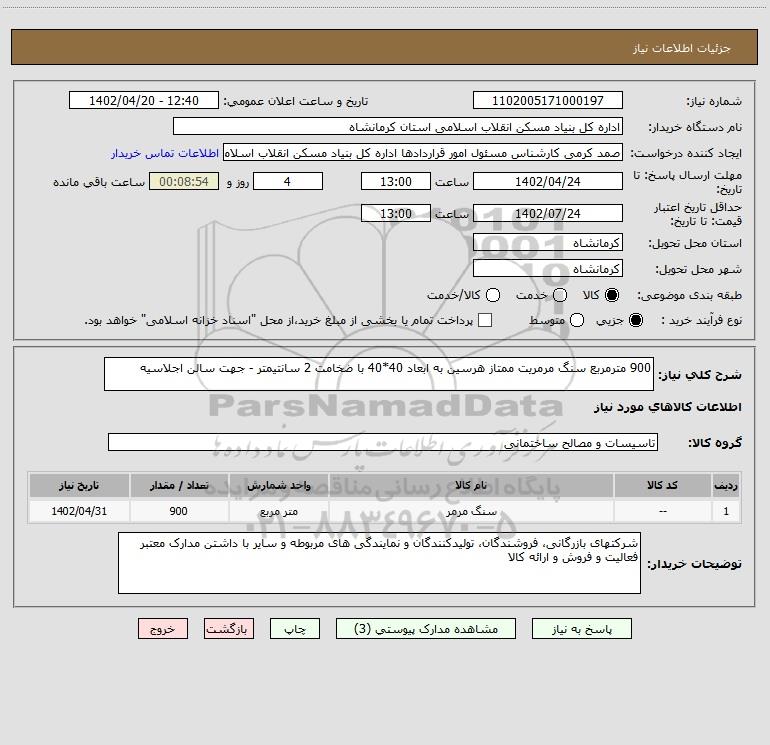The width and height of the screenshot is (770, 745).
Task: Click the بازگشت back button
Action: 229,629
